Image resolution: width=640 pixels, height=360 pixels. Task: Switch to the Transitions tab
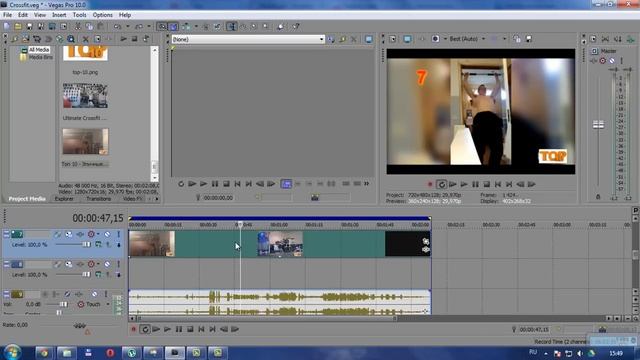(98, 199)
